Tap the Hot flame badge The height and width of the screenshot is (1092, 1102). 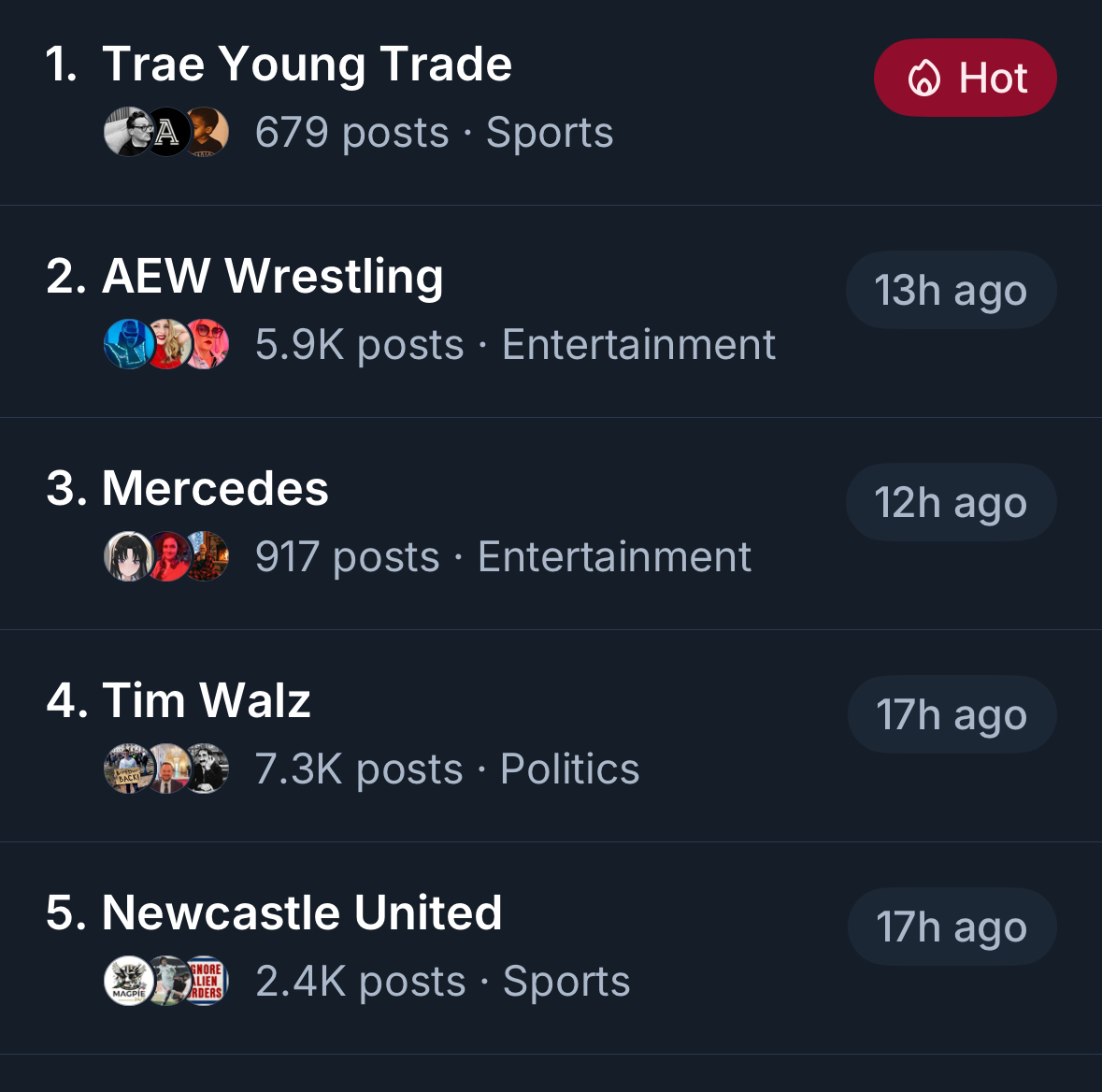[x=965, y=78]
